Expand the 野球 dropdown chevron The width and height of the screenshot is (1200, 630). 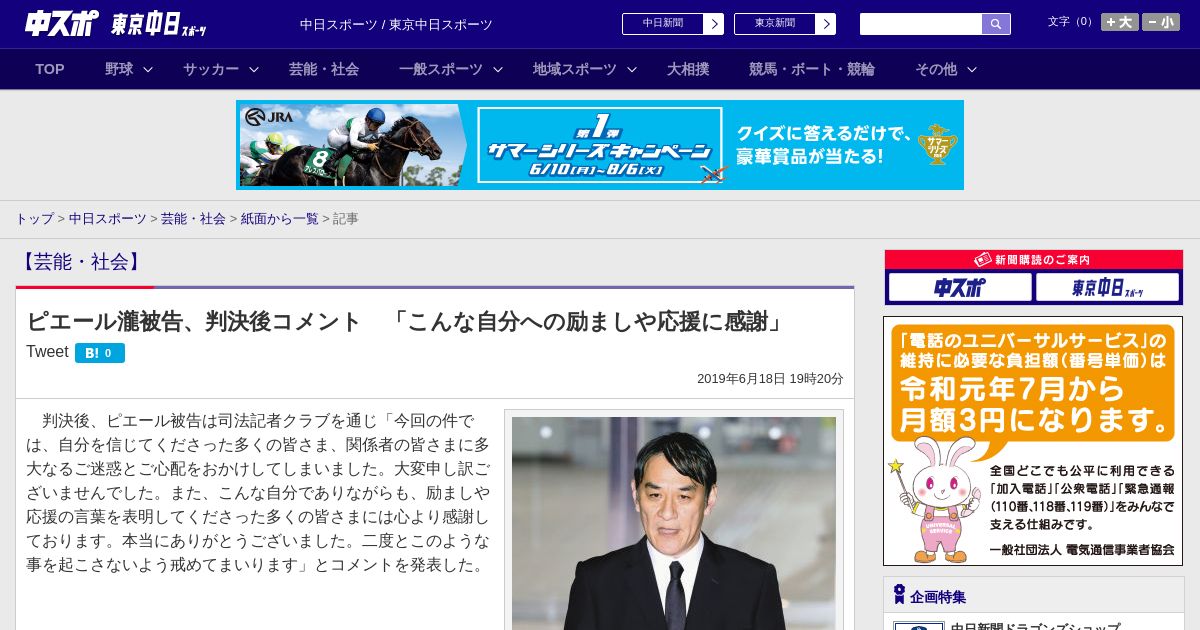[x=148, y=70]
